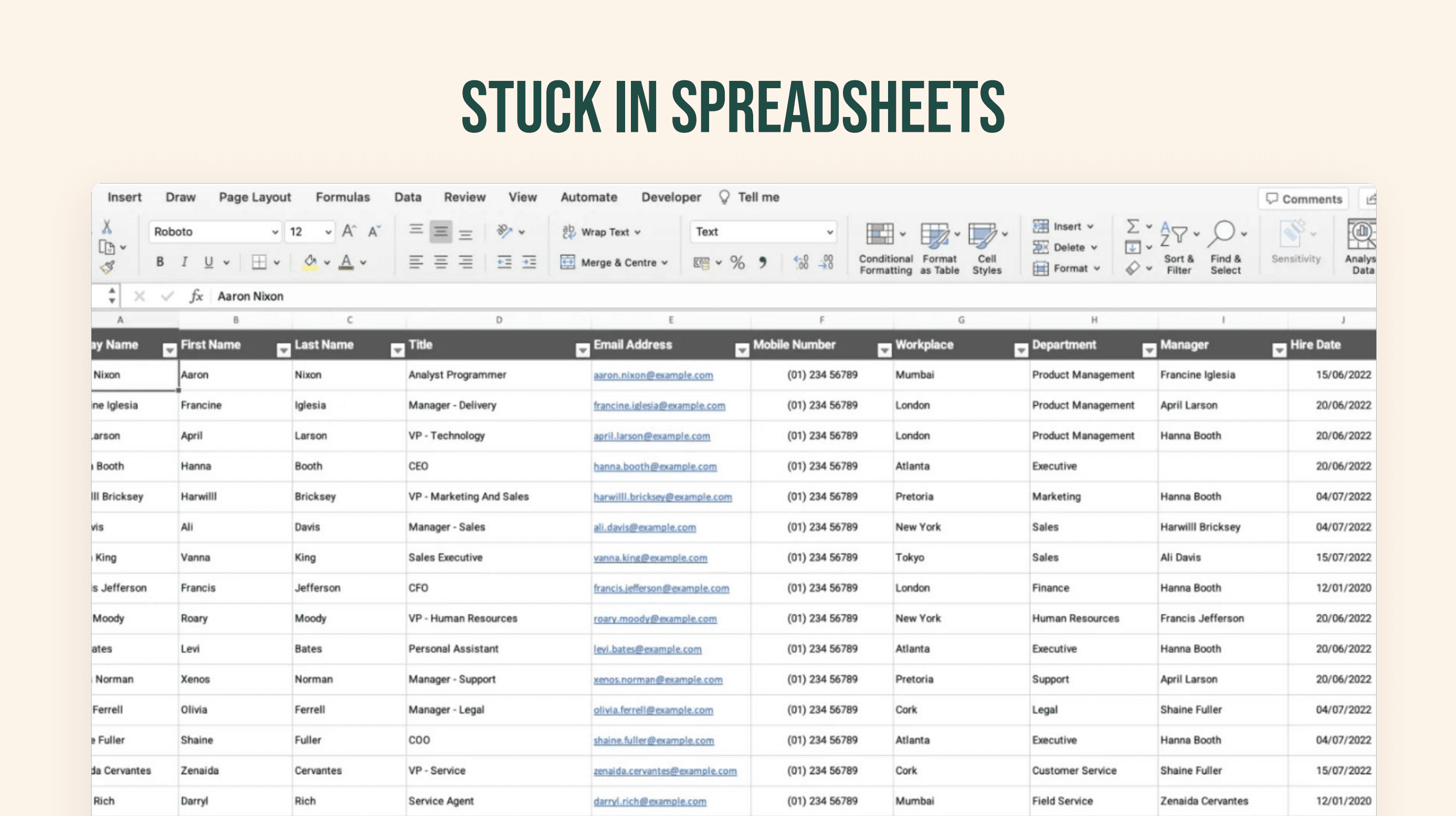Toggle Wrap Text for cell
1456x816 pixels.
pyautogui.click(x=602, y=232)
